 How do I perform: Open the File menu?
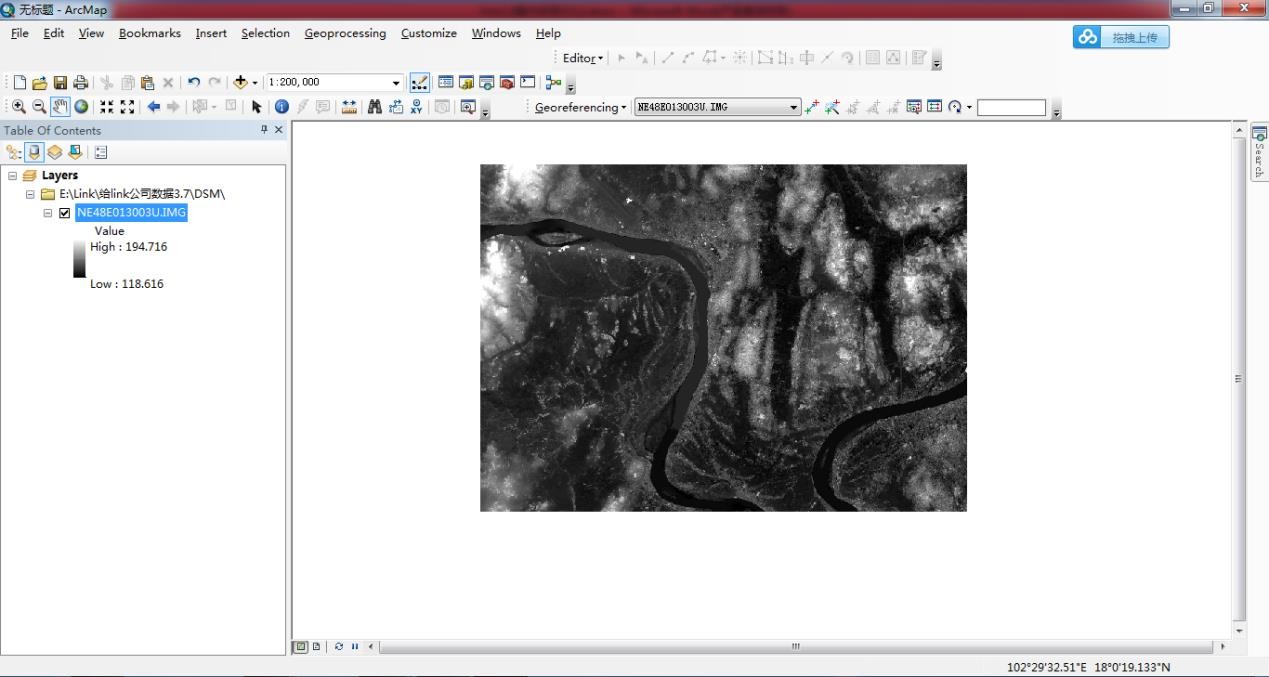[x=20, y=33]
